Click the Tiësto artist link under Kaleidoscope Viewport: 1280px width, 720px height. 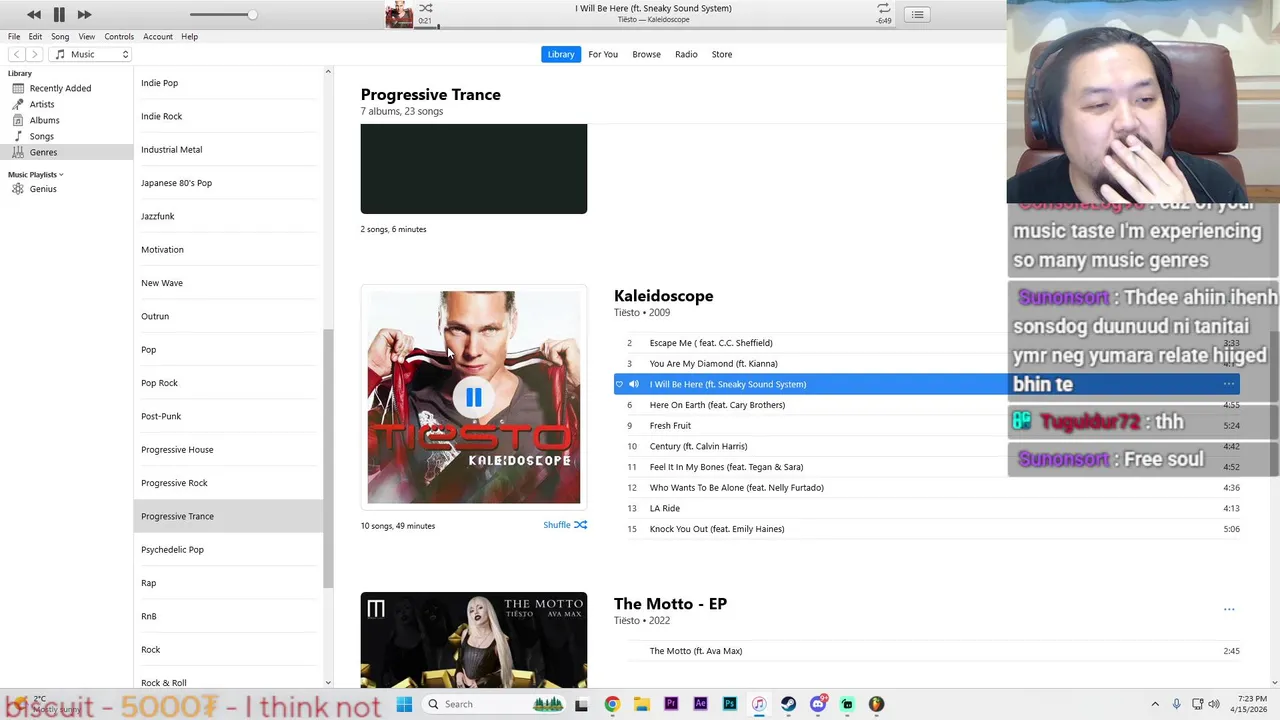(627, 313)
